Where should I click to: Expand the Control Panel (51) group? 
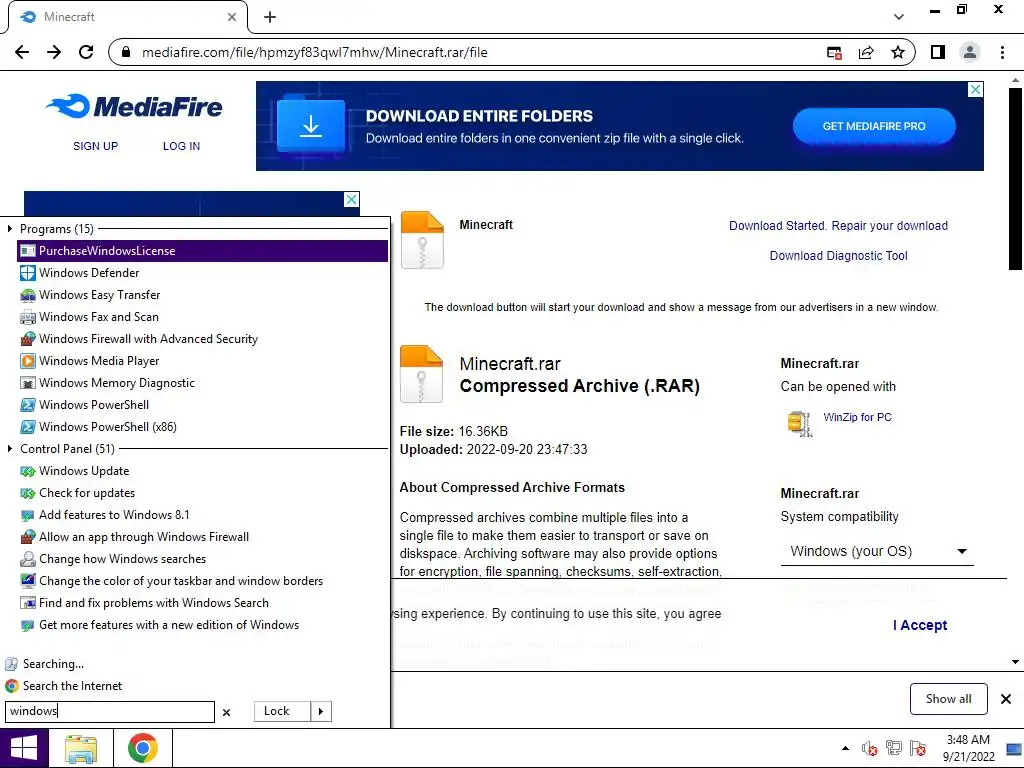[x=9, y=449]
